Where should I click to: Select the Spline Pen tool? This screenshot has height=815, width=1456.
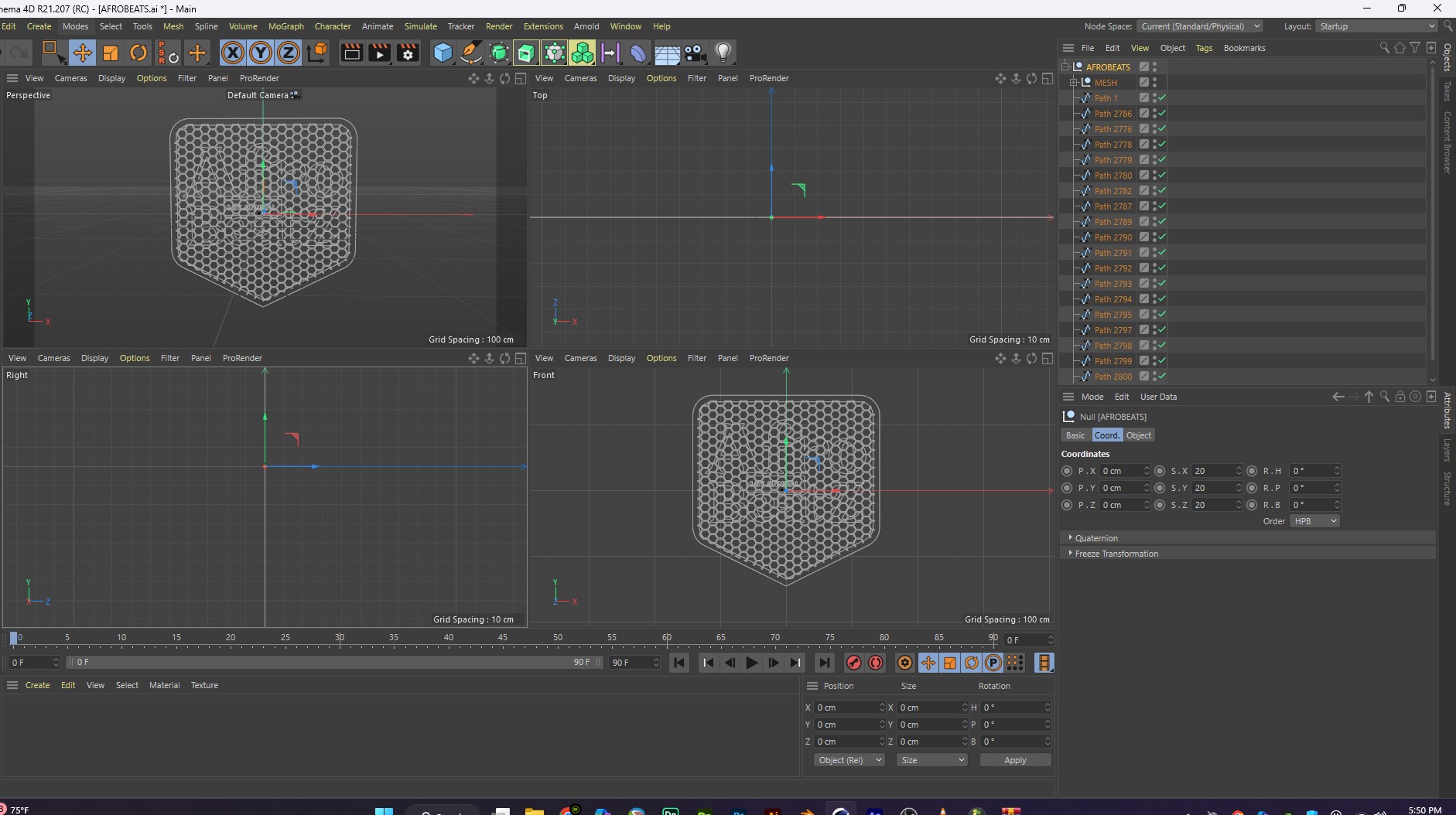point(470,53)
